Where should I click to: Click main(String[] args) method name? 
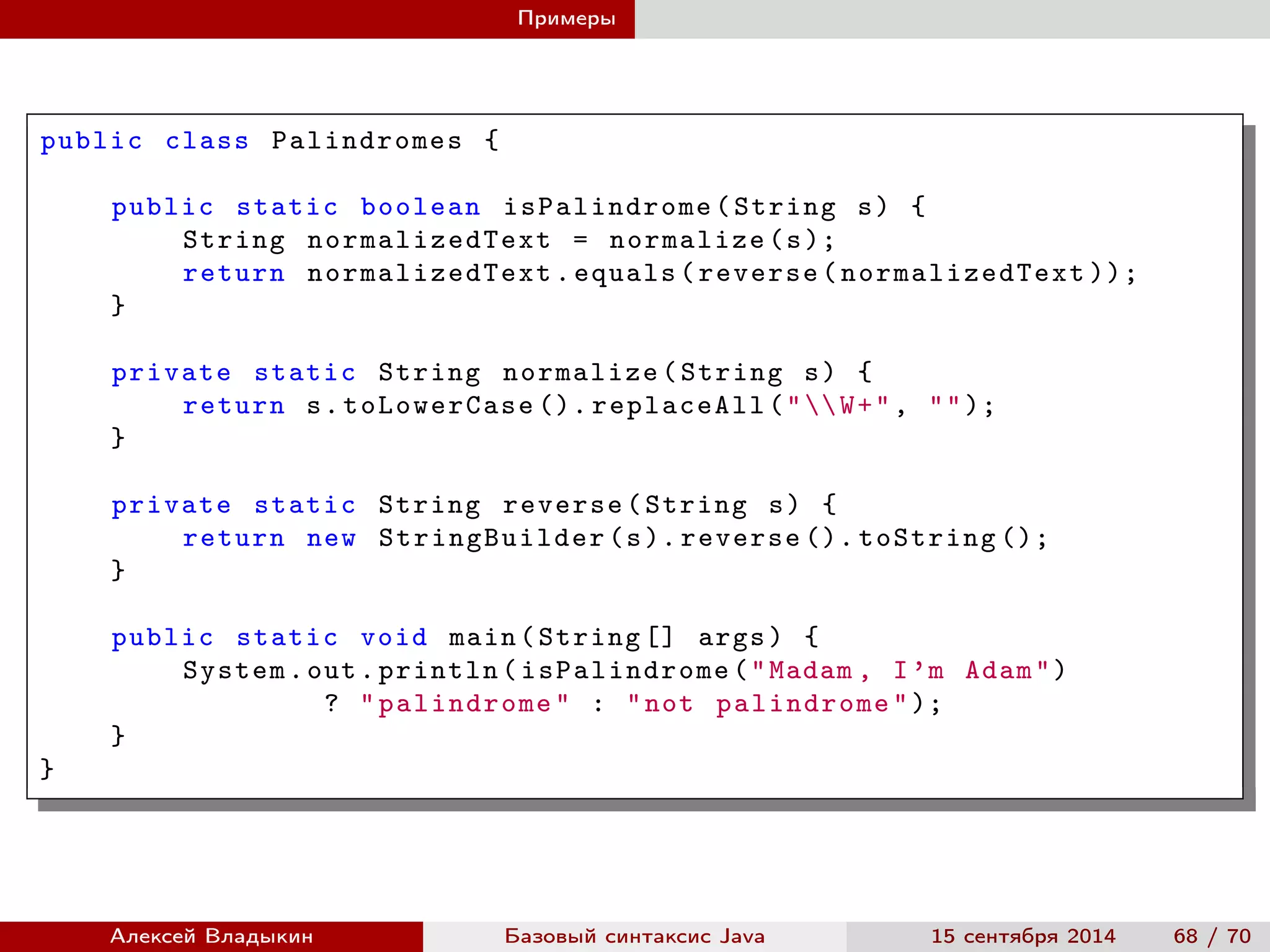pos(615,638)
